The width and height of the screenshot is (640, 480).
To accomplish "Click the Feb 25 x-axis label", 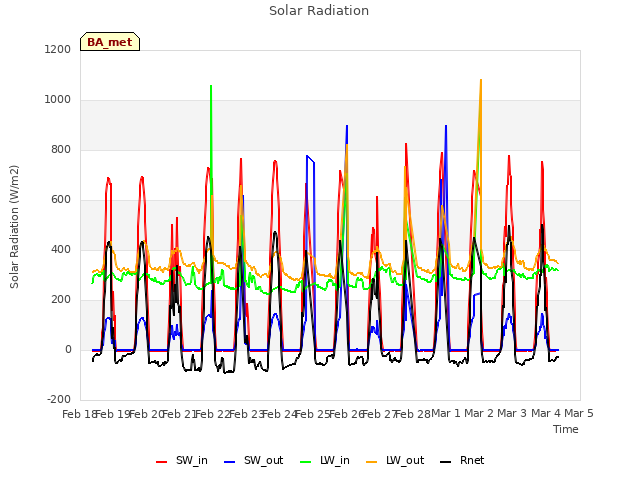I will 313,414.
